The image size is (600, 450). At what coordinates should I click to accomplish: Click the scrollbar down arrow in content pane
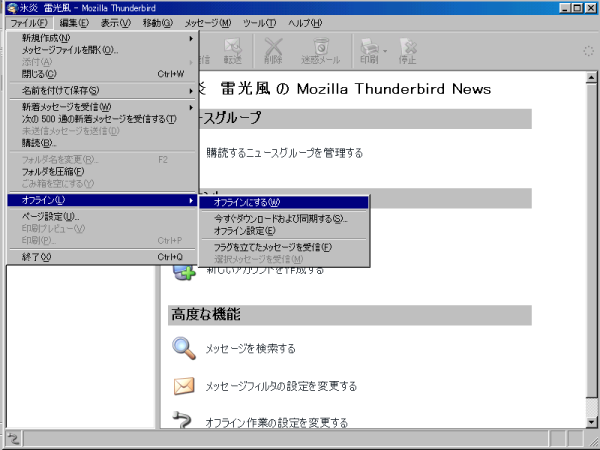point(591,422)
